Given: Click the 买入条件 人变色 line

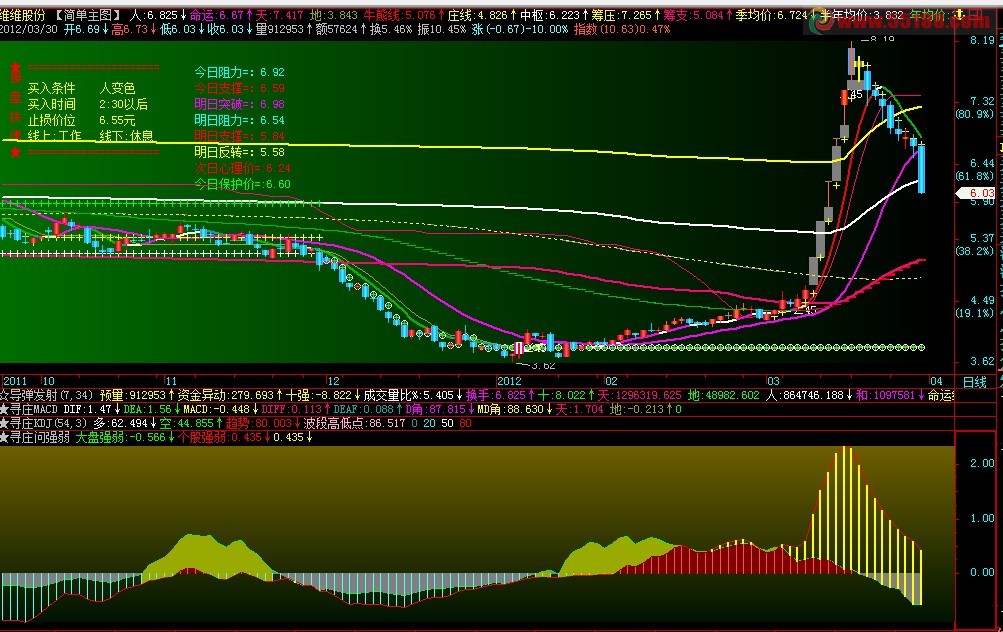Looking at the screenshot, I should [81, 88].
